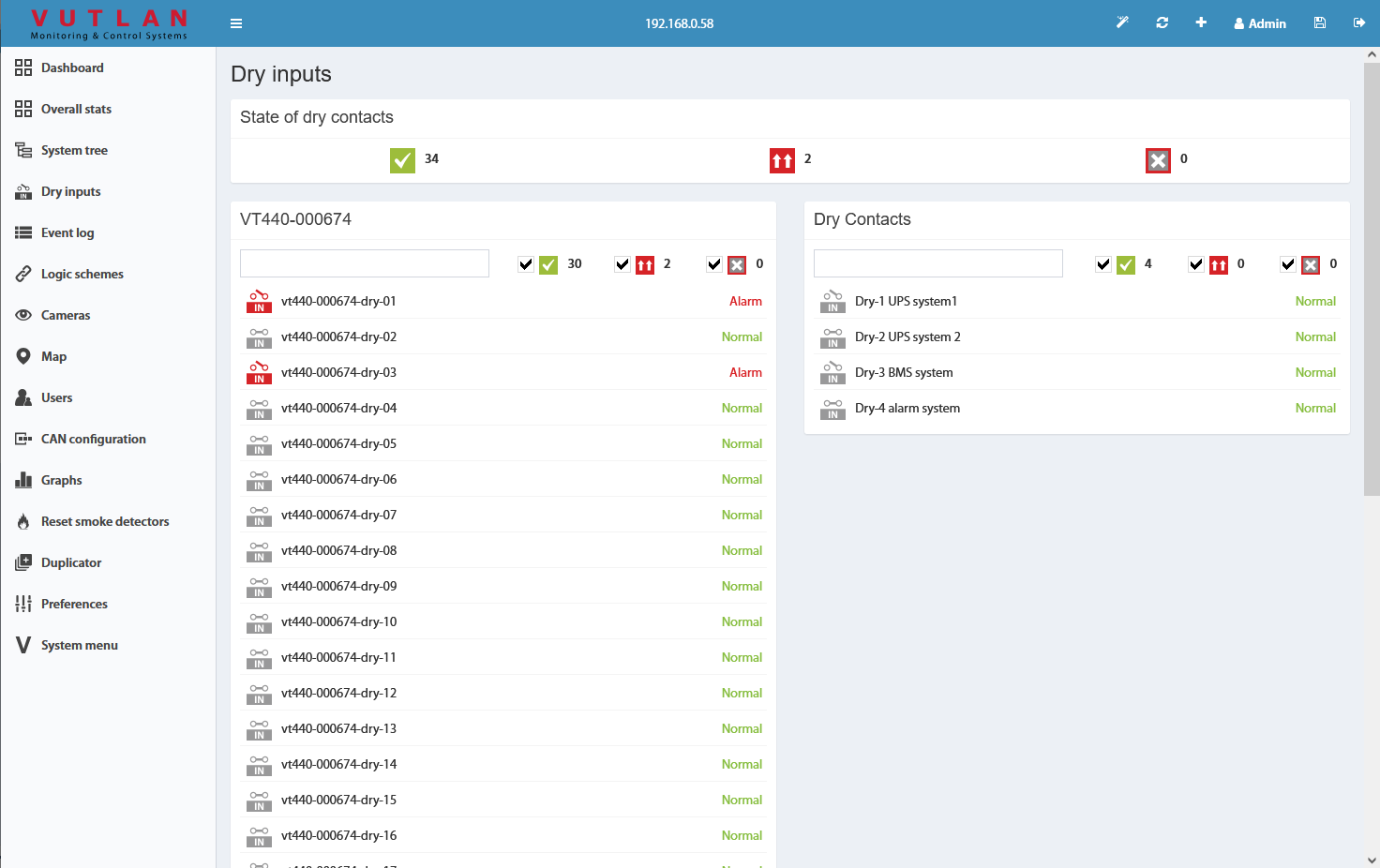This screenshot has height=868, width=1380.
Task: Uncheck the failed-sensors filter in VT440-000674 panel
Action: [713, 263]
